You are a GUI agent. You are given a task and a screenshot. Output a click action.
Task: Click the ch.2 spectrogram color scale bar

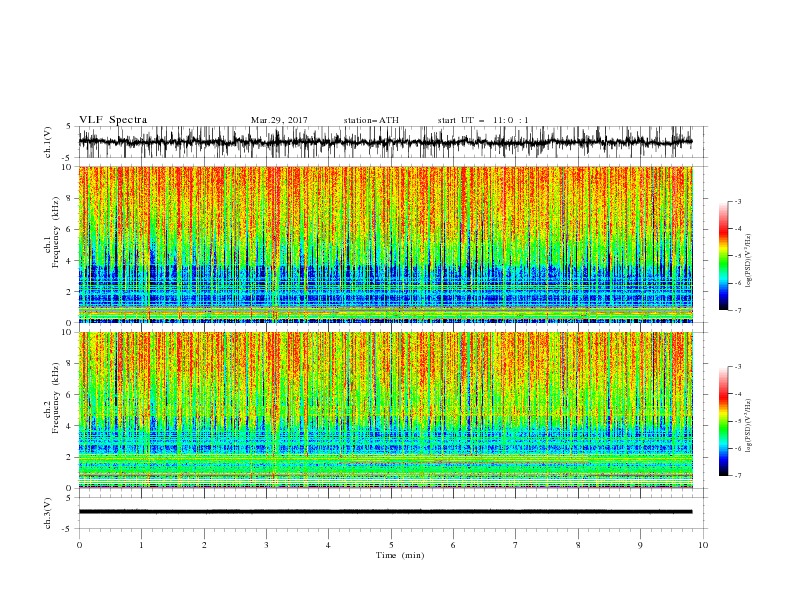click(x=723, y=421)
